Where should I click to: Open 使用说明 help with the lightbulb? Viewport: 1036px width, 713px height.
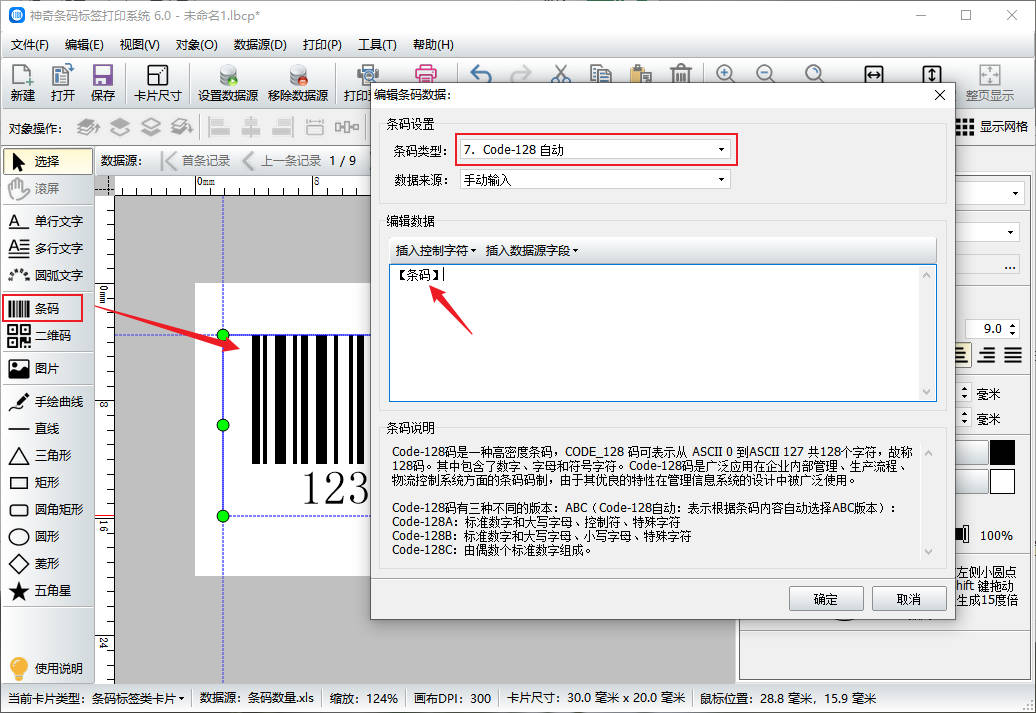(x=46, y=668)
